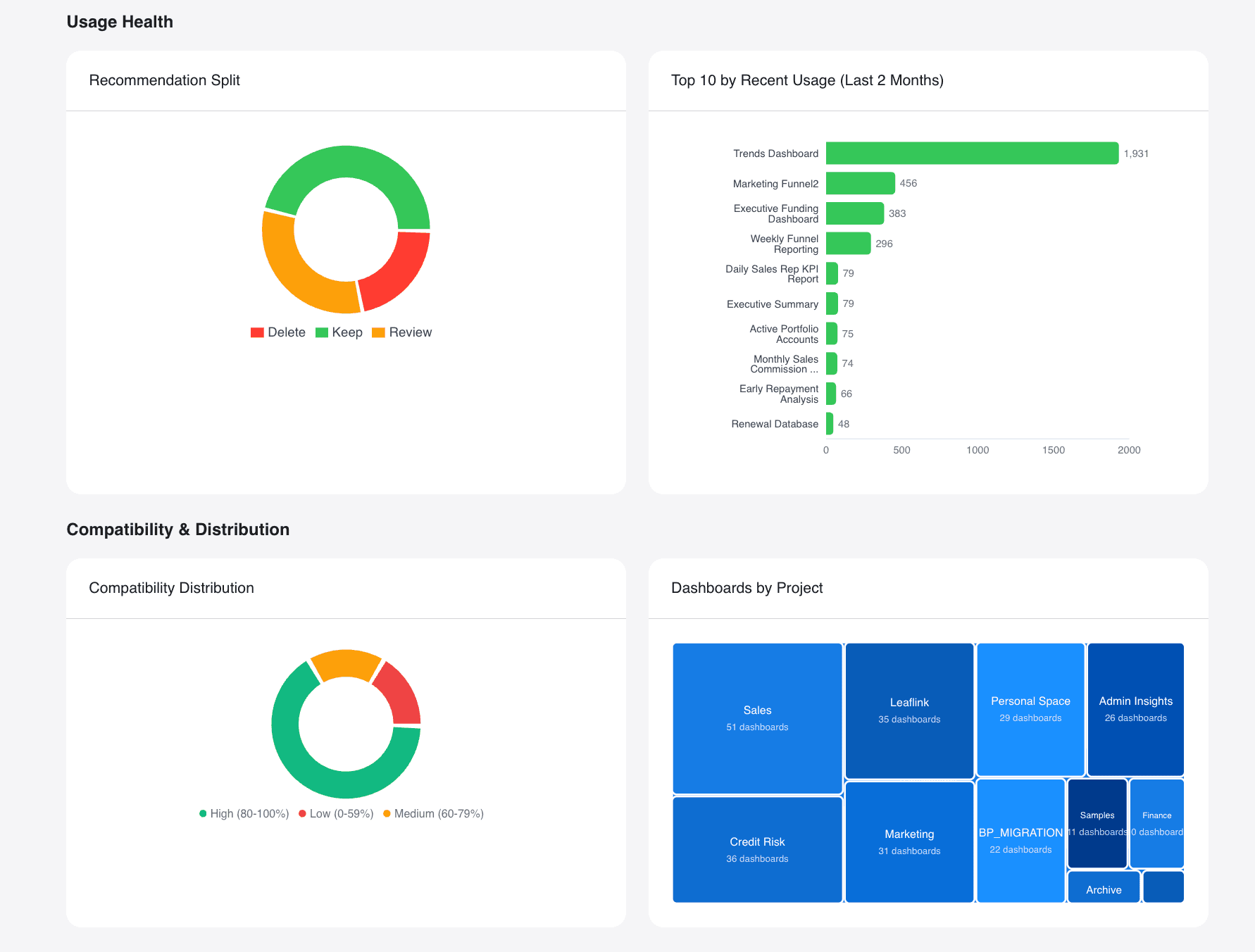Toggle the High (80-100%) compatibility legend entry
This screenshot has width=1255, height=952.
point(244,813)
